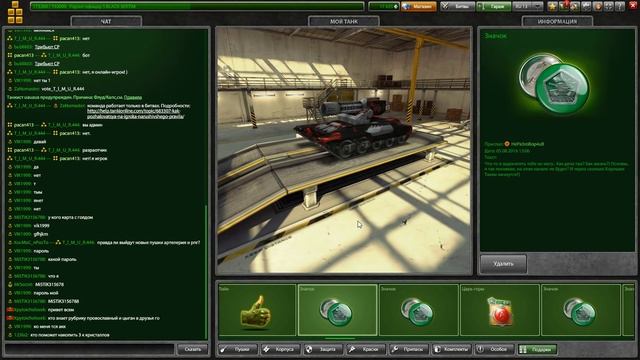Open the Особое special category
This screenshot has width=640, height=360.
coord(494,349)
